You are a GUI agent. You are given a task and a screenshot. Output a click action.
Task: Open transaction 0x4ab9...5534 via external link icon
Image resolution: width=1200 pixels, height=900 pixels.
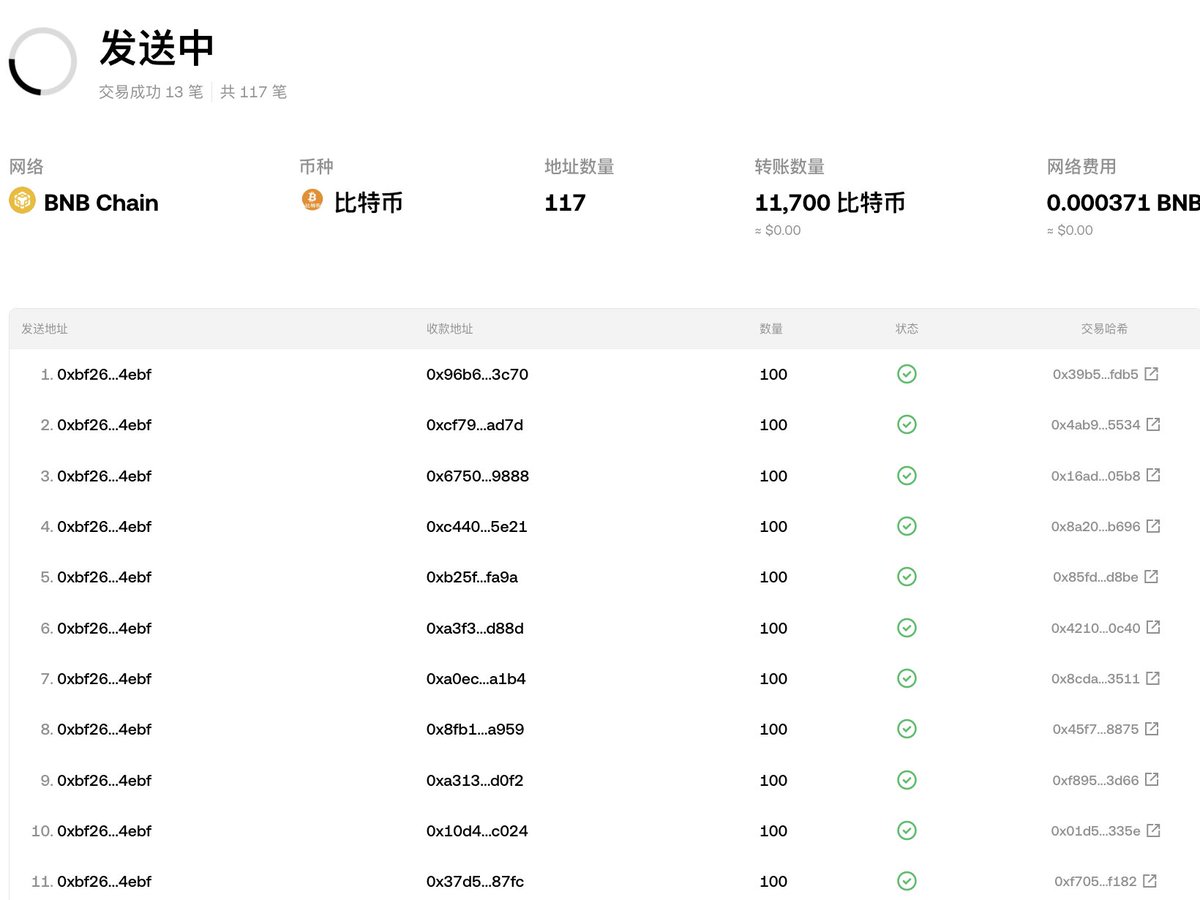coord(1155,424)
